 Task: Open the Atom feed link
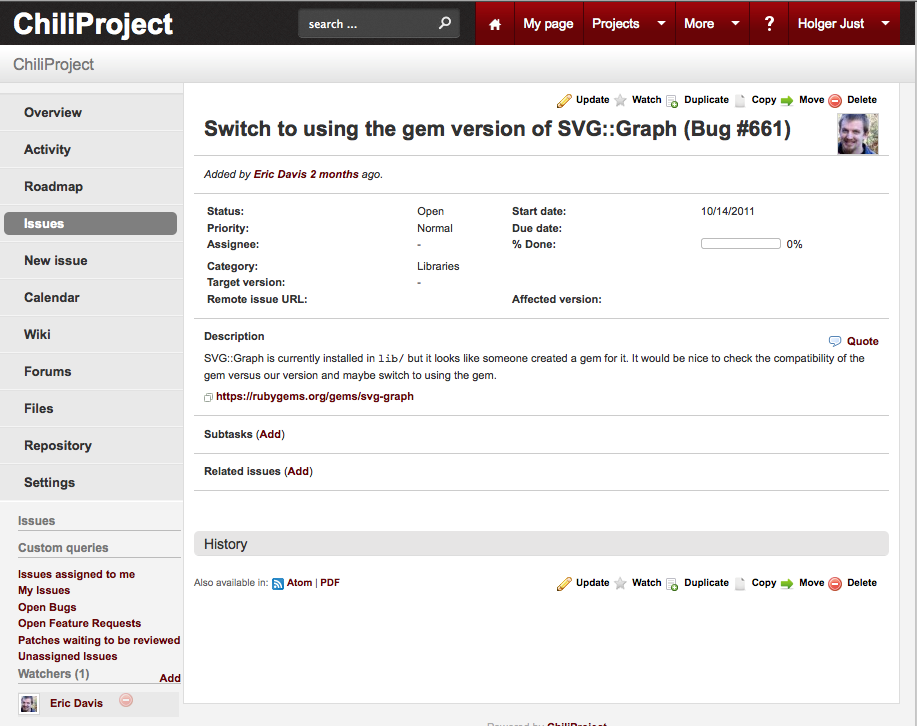299,583
